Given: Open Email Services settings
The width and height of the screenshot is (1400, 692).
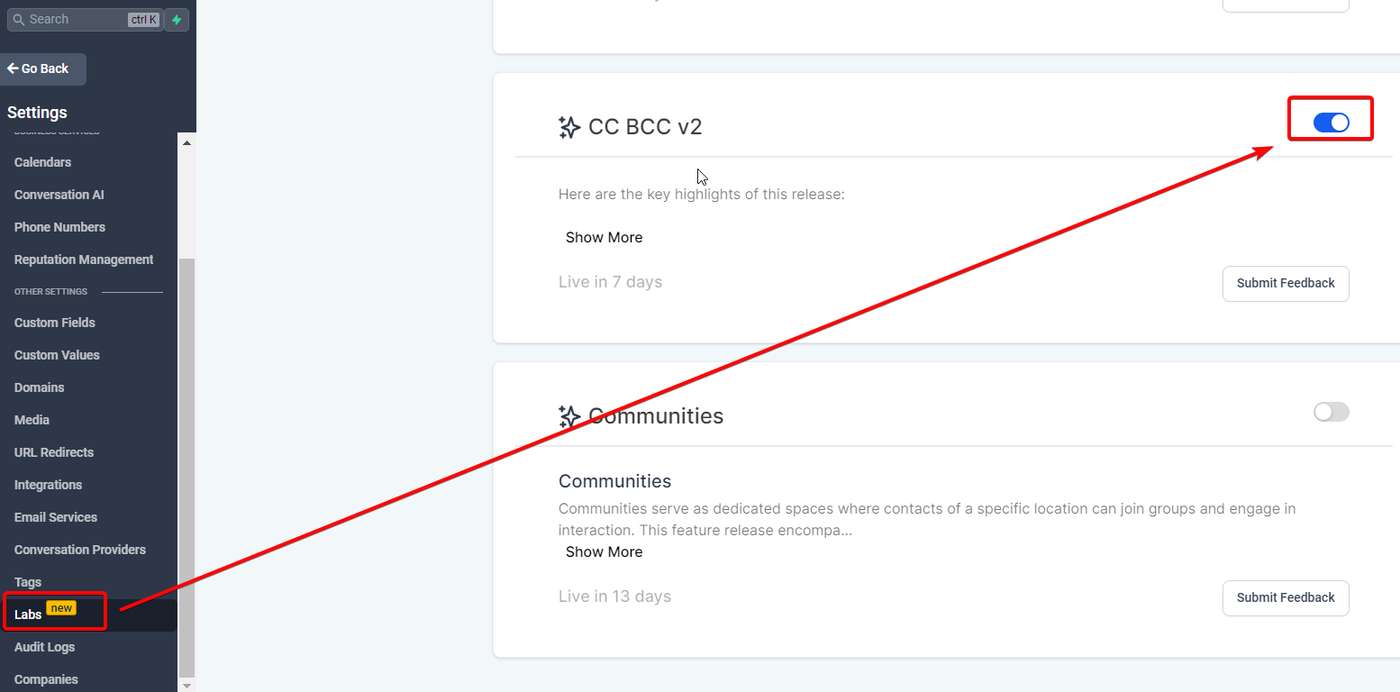Looking at the screenshot, I should point(56,517).
